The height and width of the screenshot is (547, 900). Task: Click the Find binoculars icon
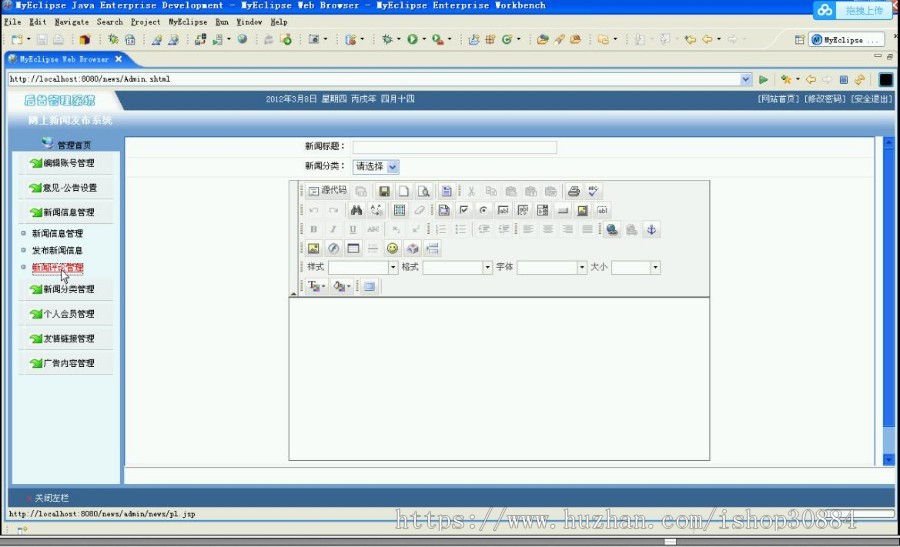(x=356, y=210)
